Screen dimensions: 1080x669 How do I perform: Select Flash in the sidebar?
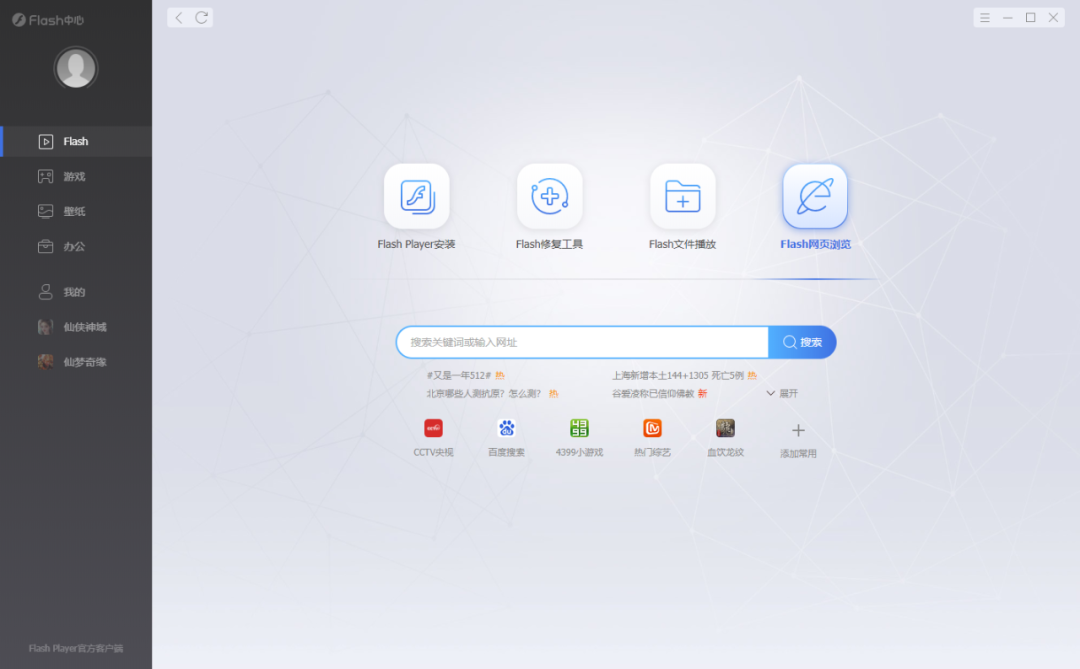tap(76, 141)
